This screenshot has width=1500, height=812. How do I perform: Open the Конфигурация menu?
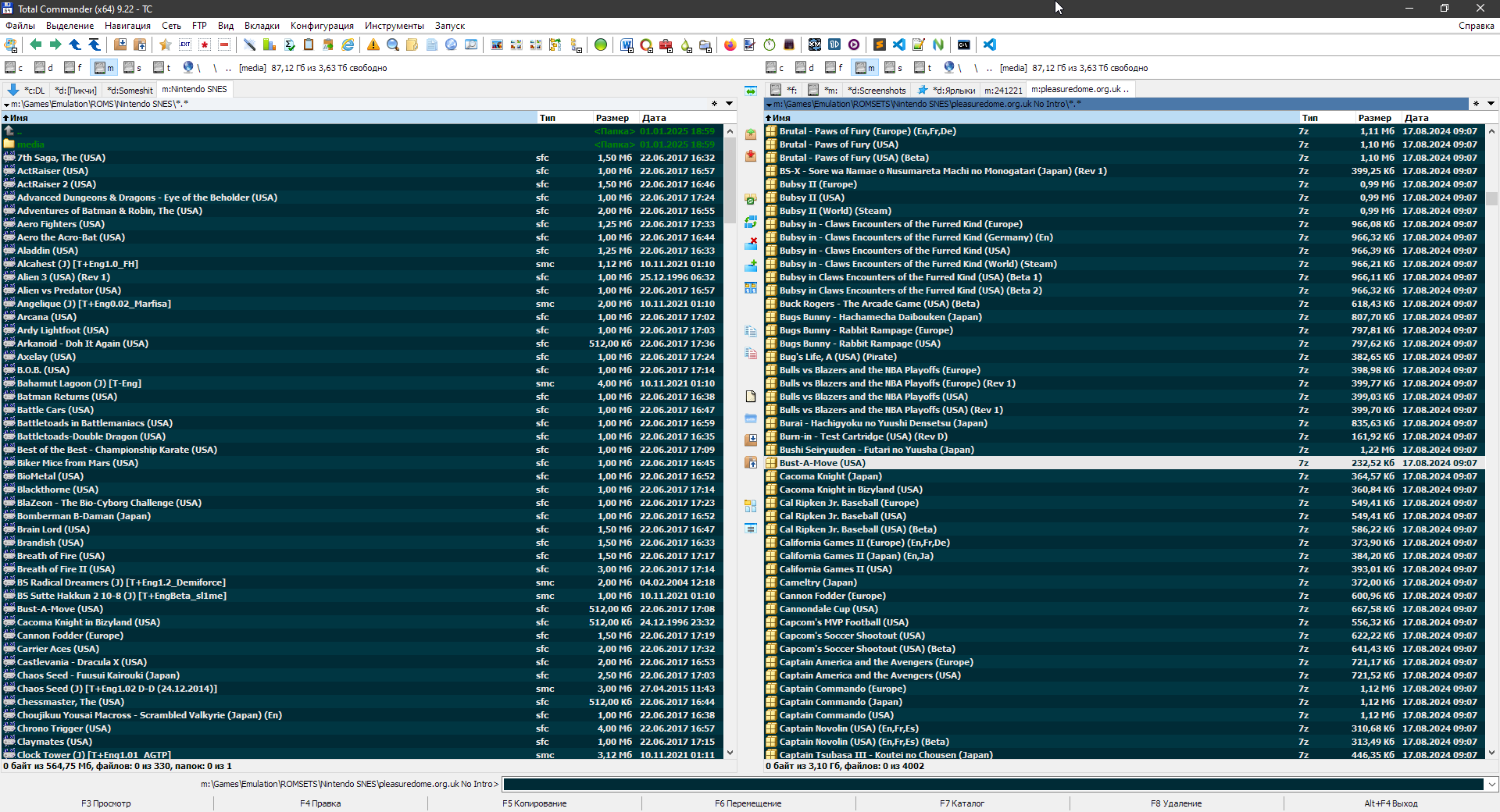pyautogui.click(x=322, y=26)
